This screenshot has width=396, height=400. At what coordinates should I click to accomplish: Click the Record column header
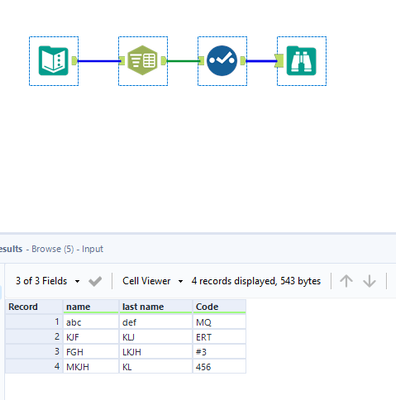coord(34,307)
